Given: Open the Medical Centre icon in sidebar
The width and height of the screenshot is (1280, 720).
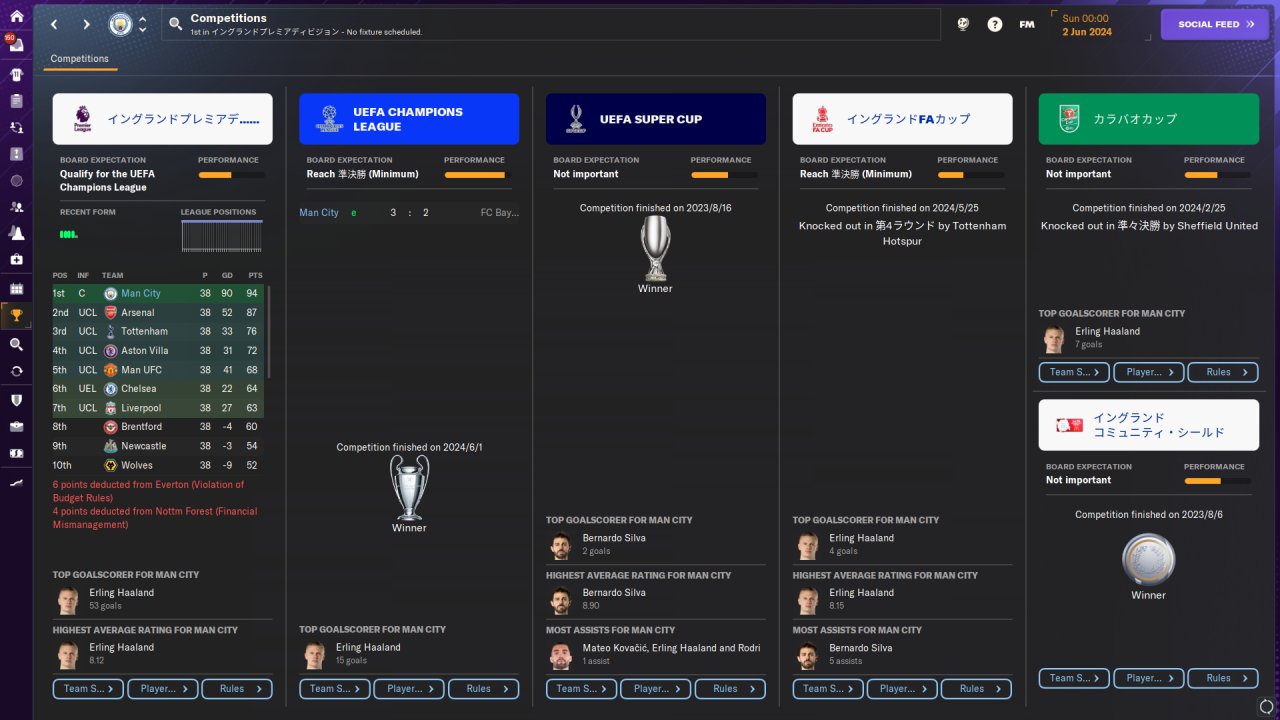Looking at the screenshot, I should [x=16, y=259].
